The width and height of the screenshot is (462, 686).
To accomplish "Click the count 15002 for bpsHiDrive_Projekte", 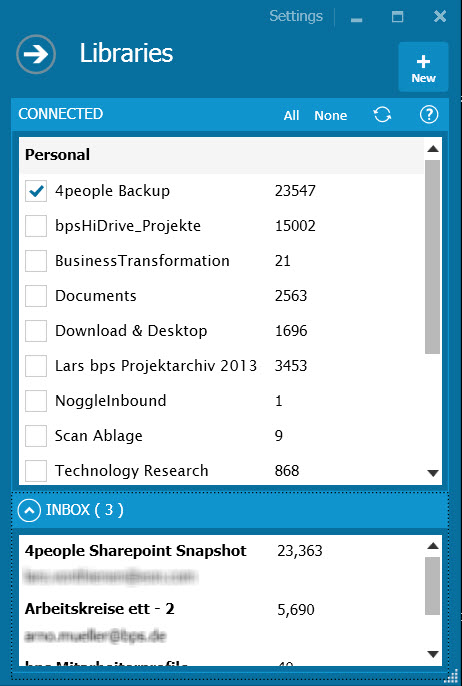I will click(x=295, y=226).
